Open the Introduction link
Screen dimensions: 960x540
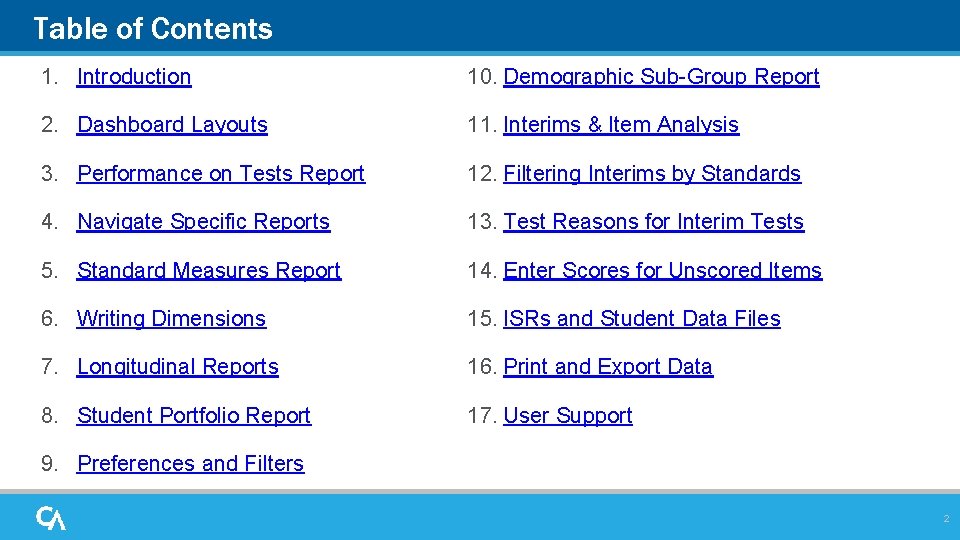click(134, 77)
